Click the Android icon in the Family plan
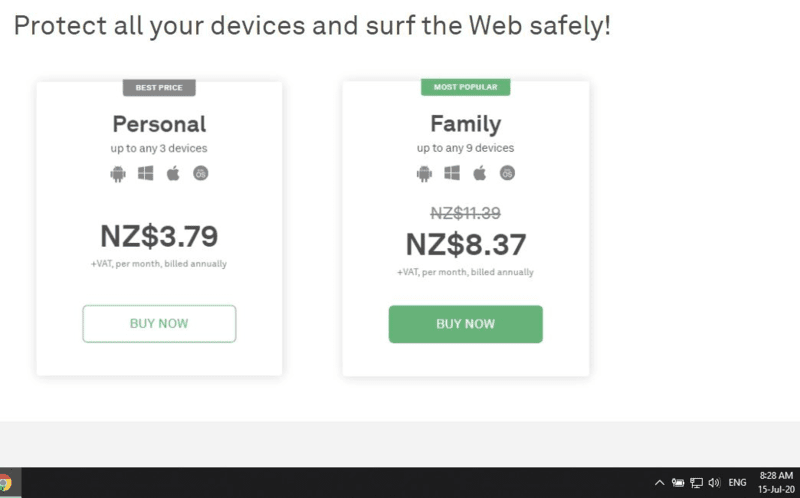This screenshot has height=498, width=800. 424,173
